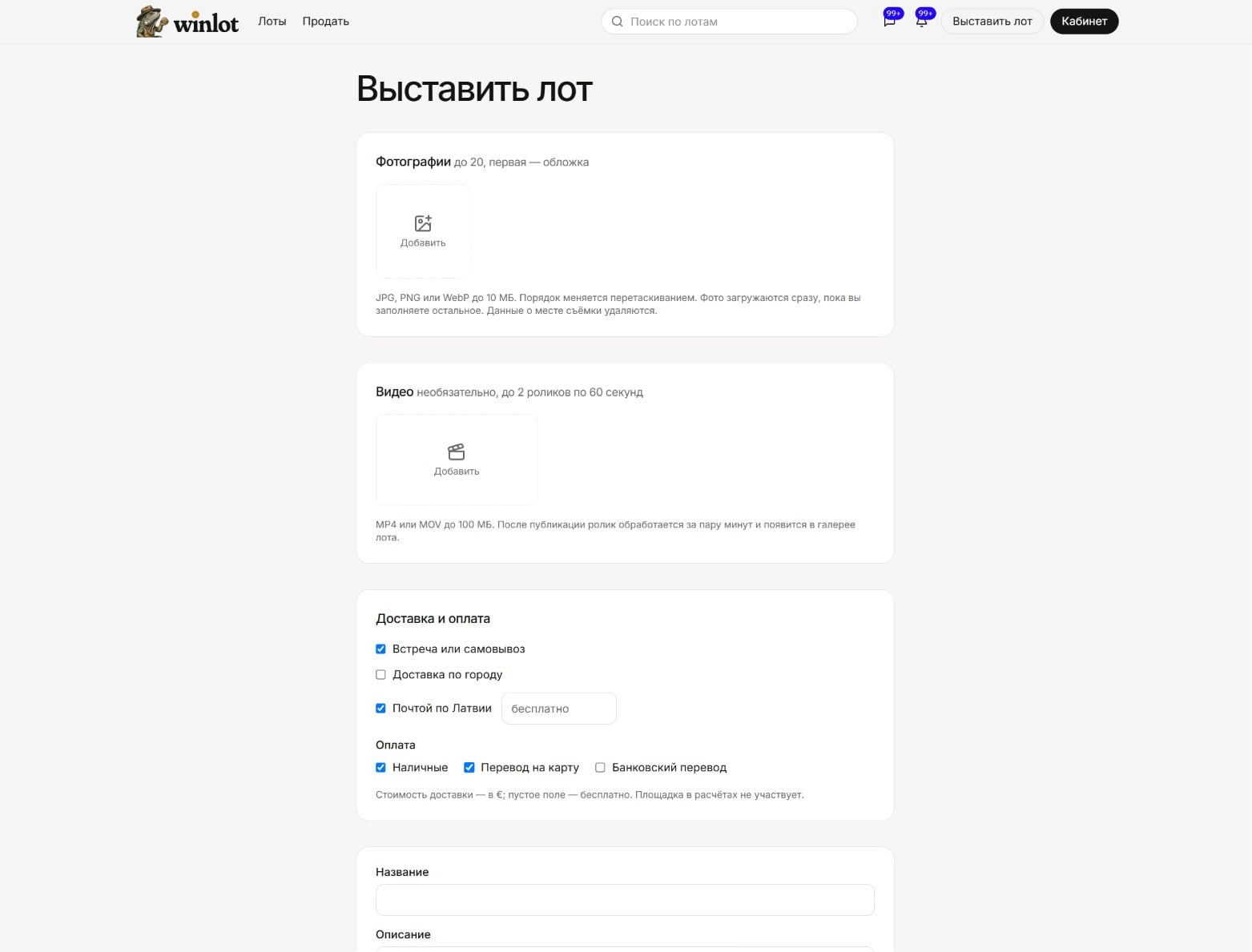1252x952 pixels.
Task: Click the 'Доставка и оплата' heading
Action: point(433,619)
